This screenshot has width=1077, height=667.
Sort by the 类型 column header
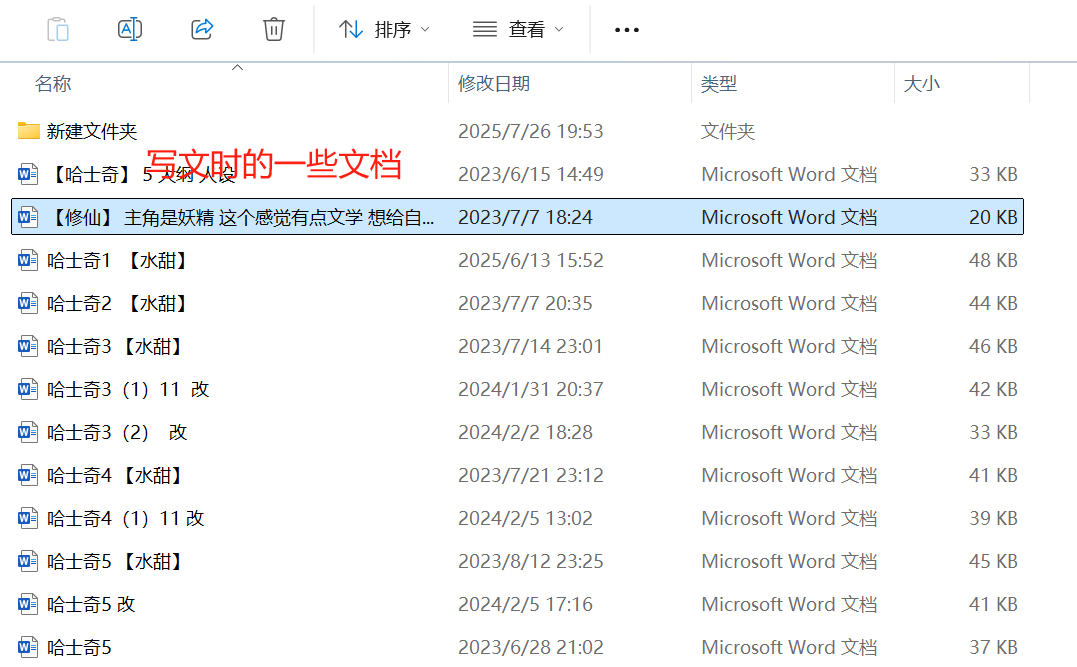click(x=718, y=84)
